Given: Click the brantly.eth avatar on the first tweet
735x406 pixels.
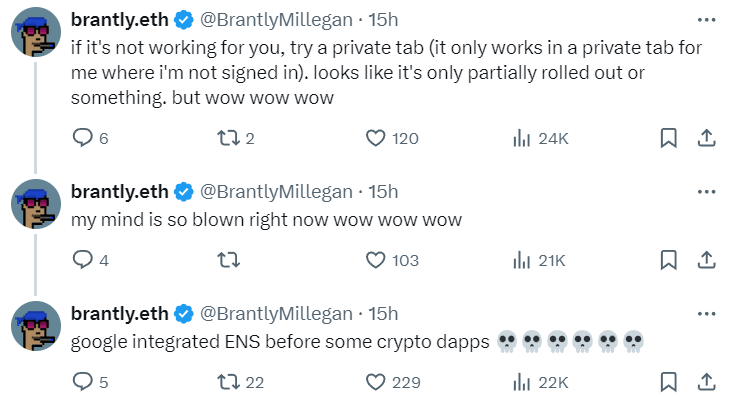Looking at the screenshot, I should point(36,38).
